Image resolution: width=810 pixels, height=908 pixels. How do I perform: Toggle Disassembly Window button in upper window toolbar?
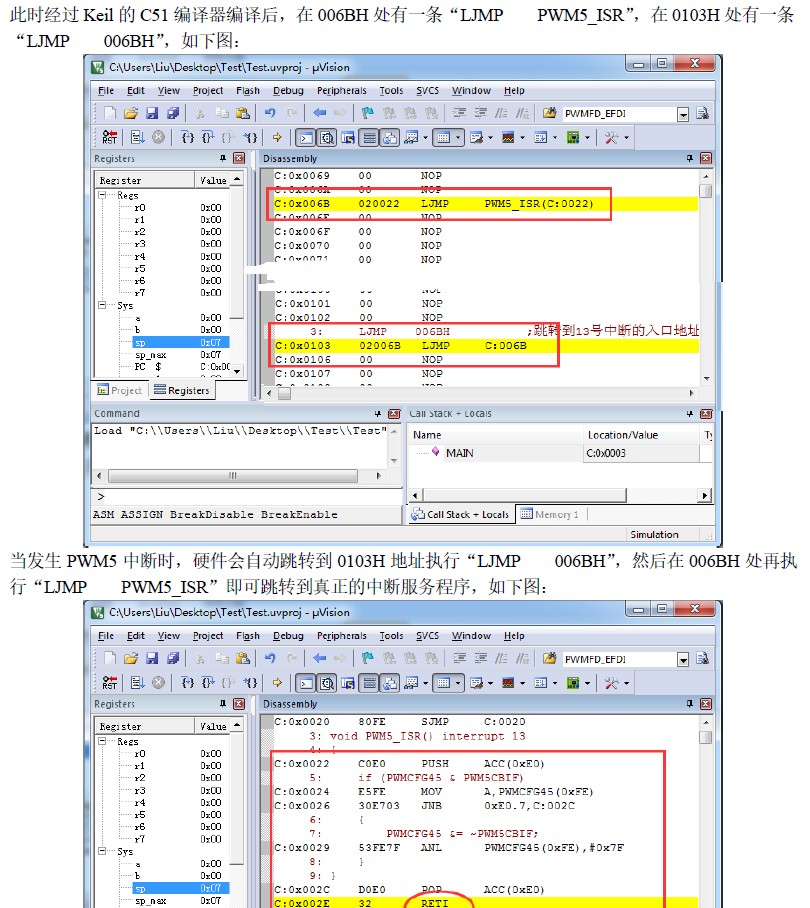tap(327, 137)
